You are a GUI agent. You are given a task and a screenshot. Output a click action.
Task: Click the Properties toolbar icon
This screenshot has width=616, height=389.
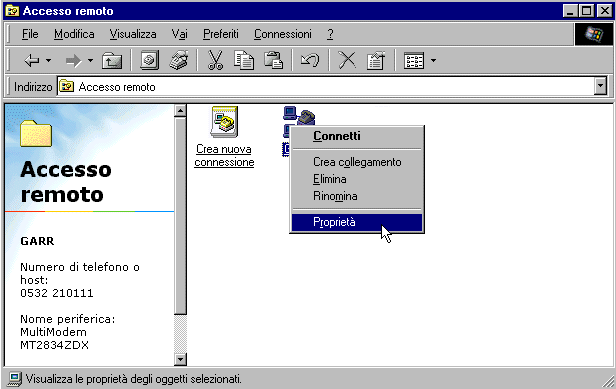click(376, 61)
